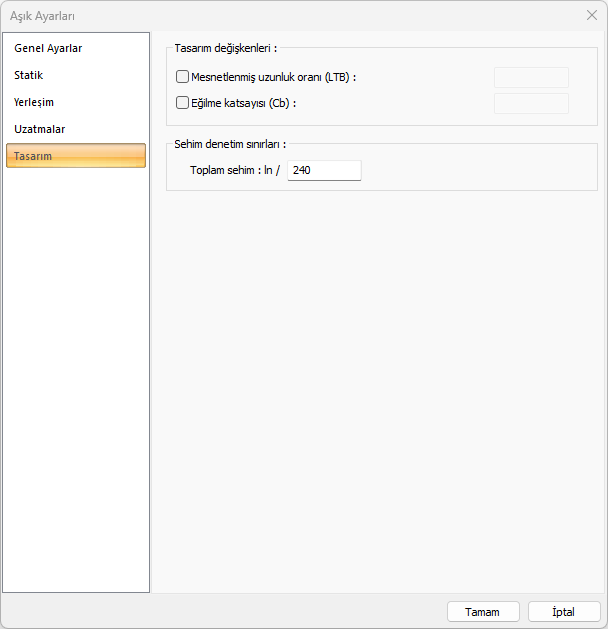This screenshot has width=608, height=629.
Task: Confirm settings with the Tamam button
Action: 483,612
